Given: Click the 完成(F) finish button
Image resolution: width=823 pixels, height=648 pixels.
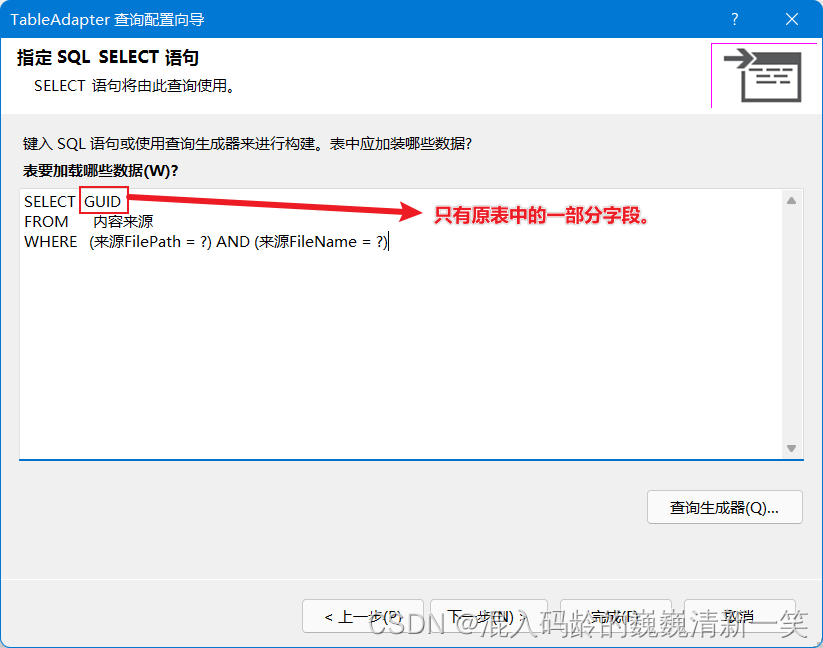Looking at the screenshot, I should tap(615, 616).
